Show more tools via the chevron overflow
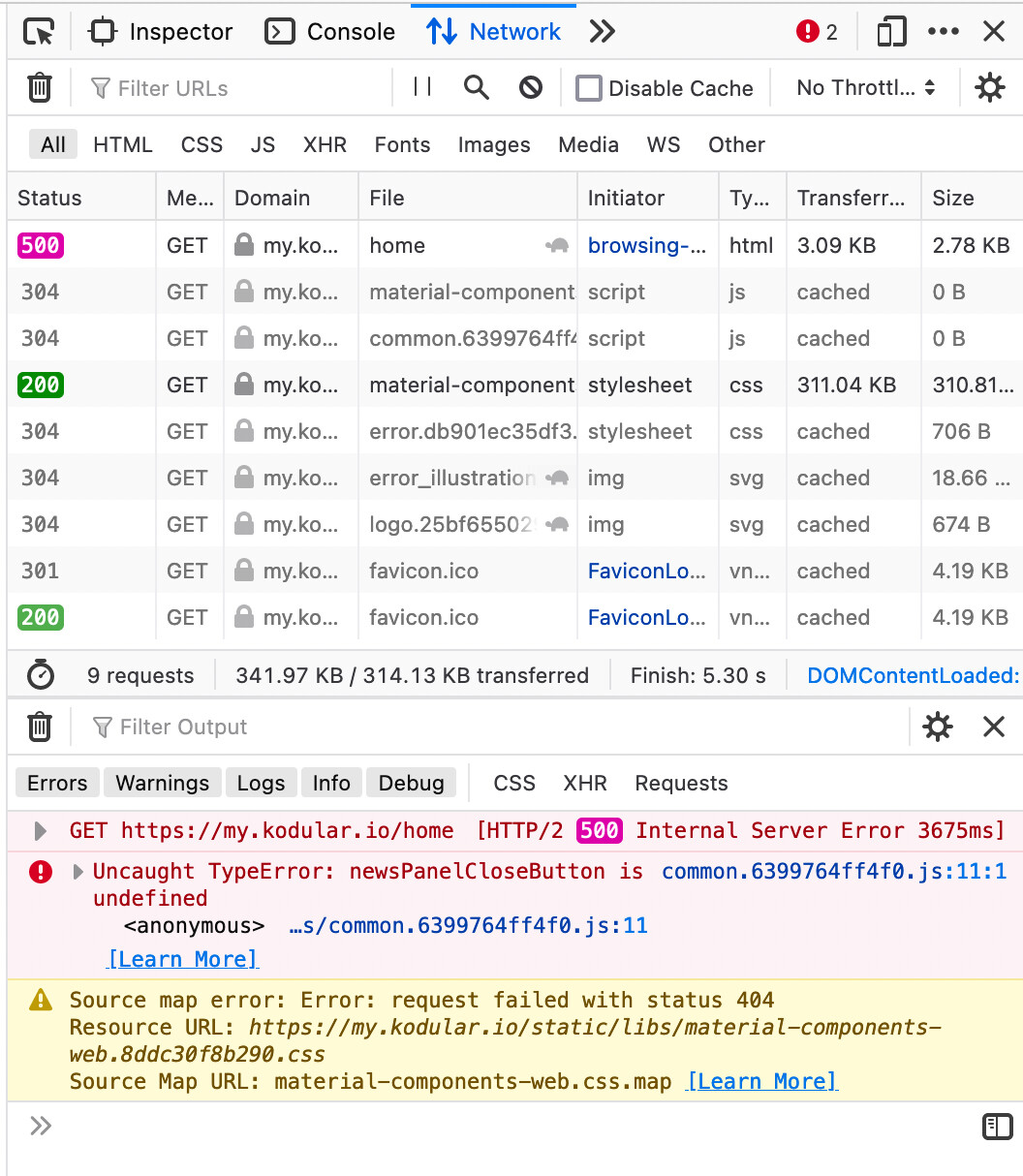This screenshot has height=1176, width=1023. (602, 32)
